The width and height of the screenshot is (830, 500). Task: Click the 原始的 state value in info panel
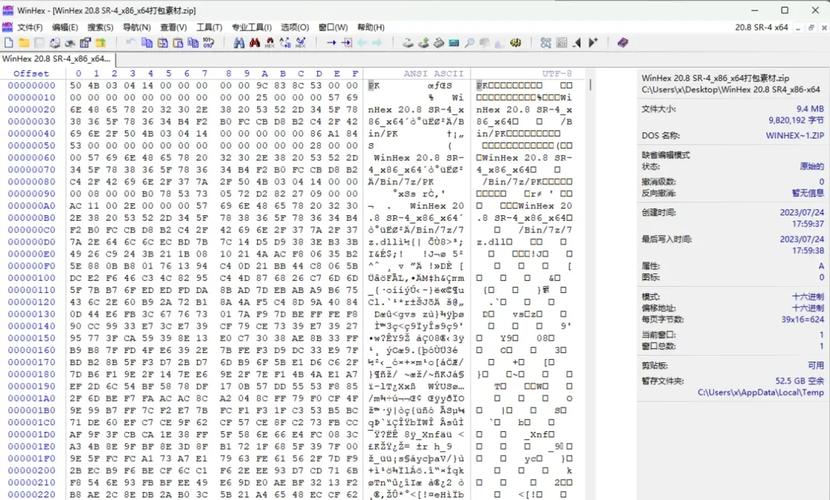(x=811, y=166)
